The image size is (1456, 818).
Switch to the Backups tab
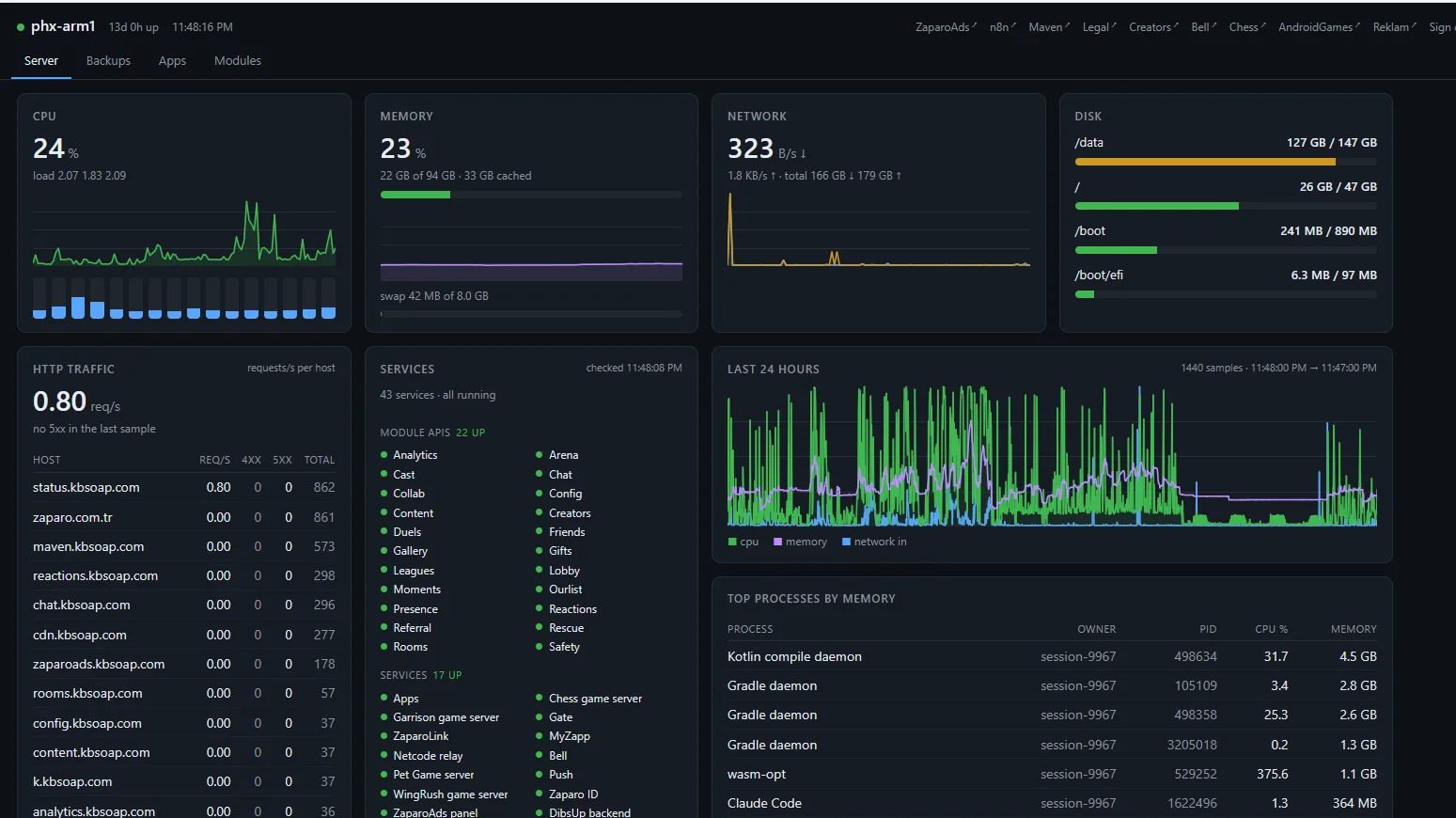pyautogui.click(x=108, y=61)
